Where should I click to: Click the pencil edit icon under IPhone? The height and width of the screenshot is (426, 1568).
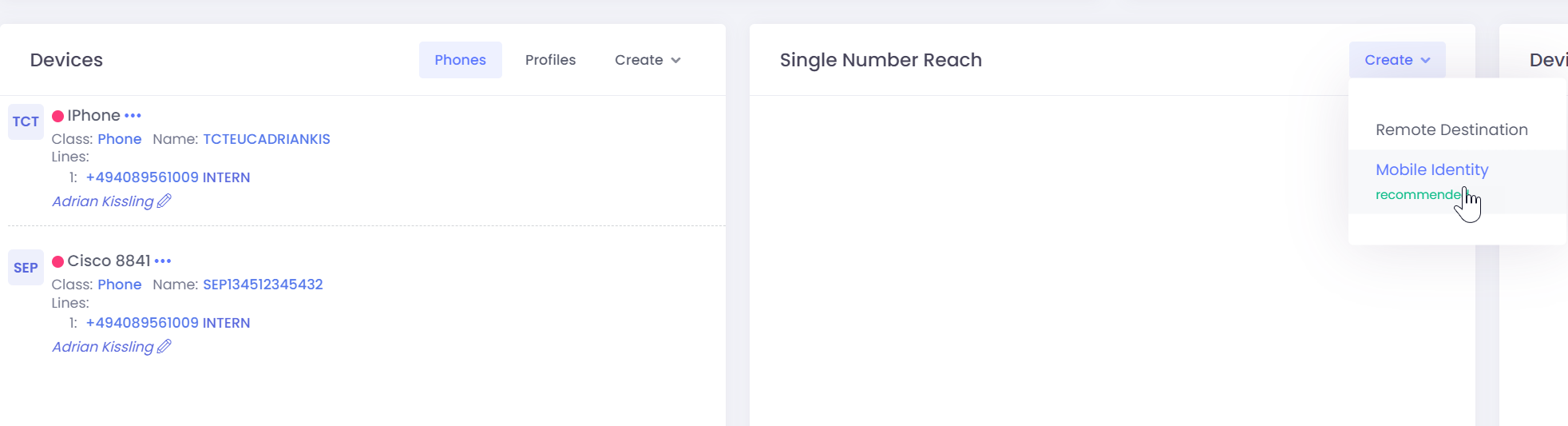pyautogui.click(x=164, y=201)
